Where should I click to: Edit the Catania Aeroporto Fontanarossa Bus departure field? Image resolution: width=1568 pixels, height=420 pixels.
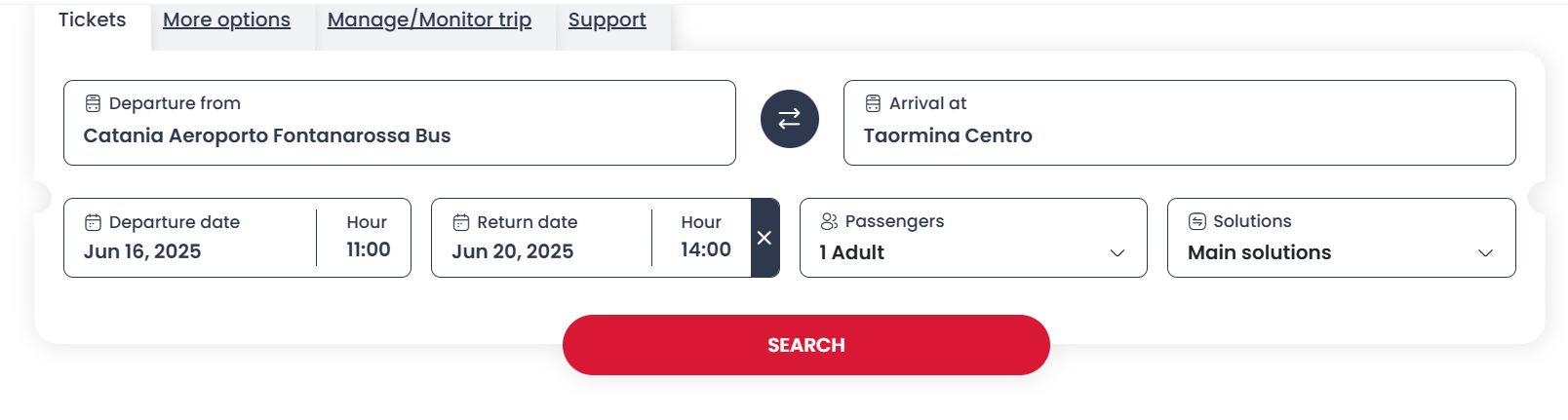coord(400,123)
